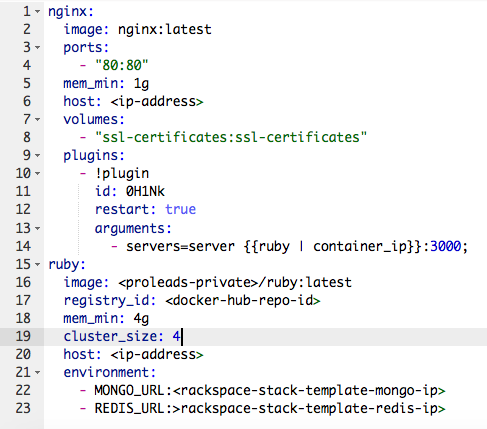Collapse the ports section fold arrow
Screen dimensions: 487x429
(x=38, y=48)
